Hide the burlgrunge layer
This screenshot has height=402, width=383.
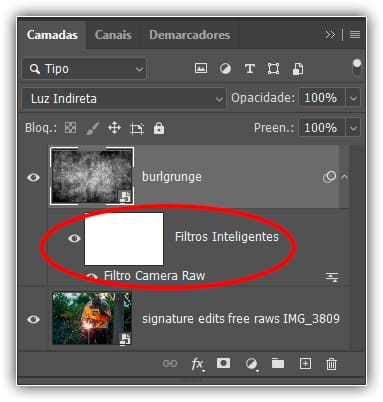click(x=33, y=177)
